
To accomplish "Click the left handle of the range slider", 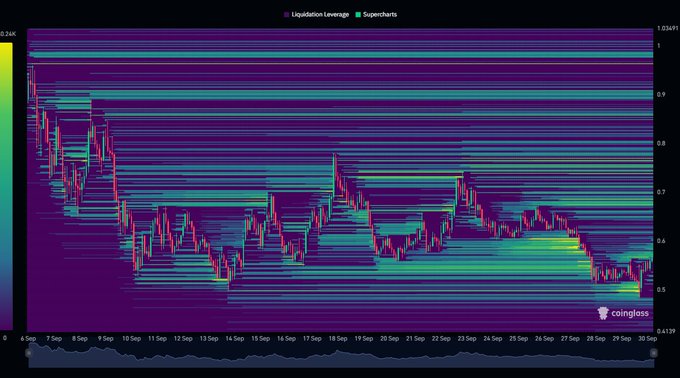I will pos(29,353).
